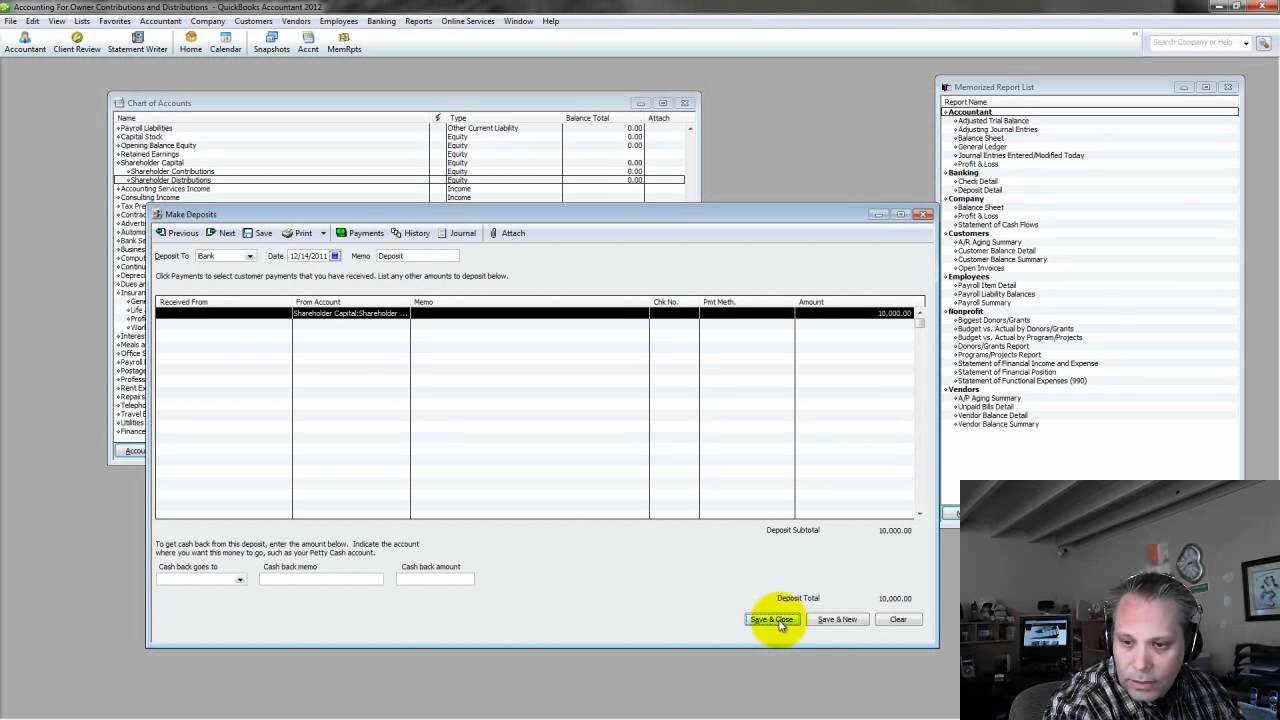Select Shareholder Distributions account row
The image size is (1280, 720).
point(400,180)
